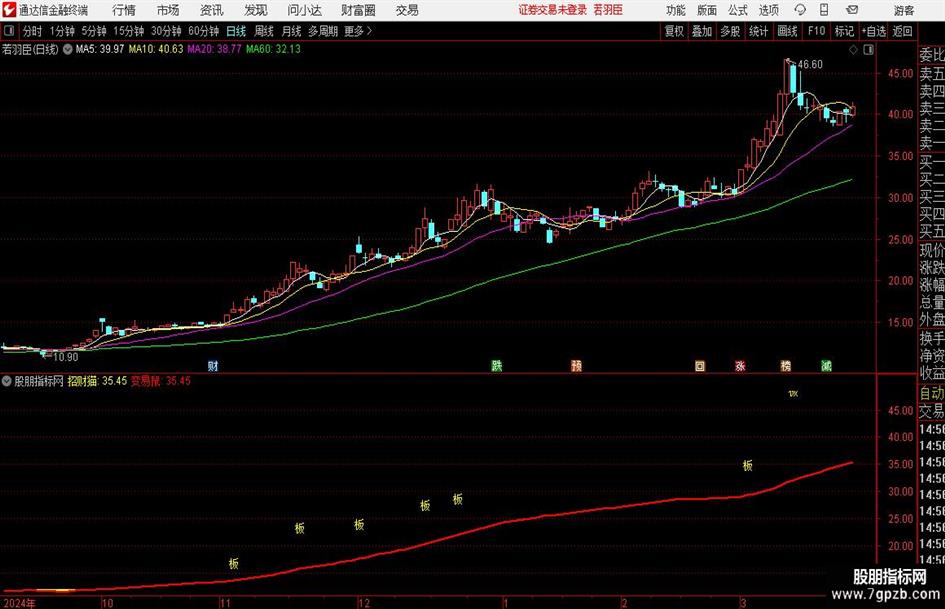
Task: Toggle the chart side panel icon near diamond
Action: [x=868, y=50]
